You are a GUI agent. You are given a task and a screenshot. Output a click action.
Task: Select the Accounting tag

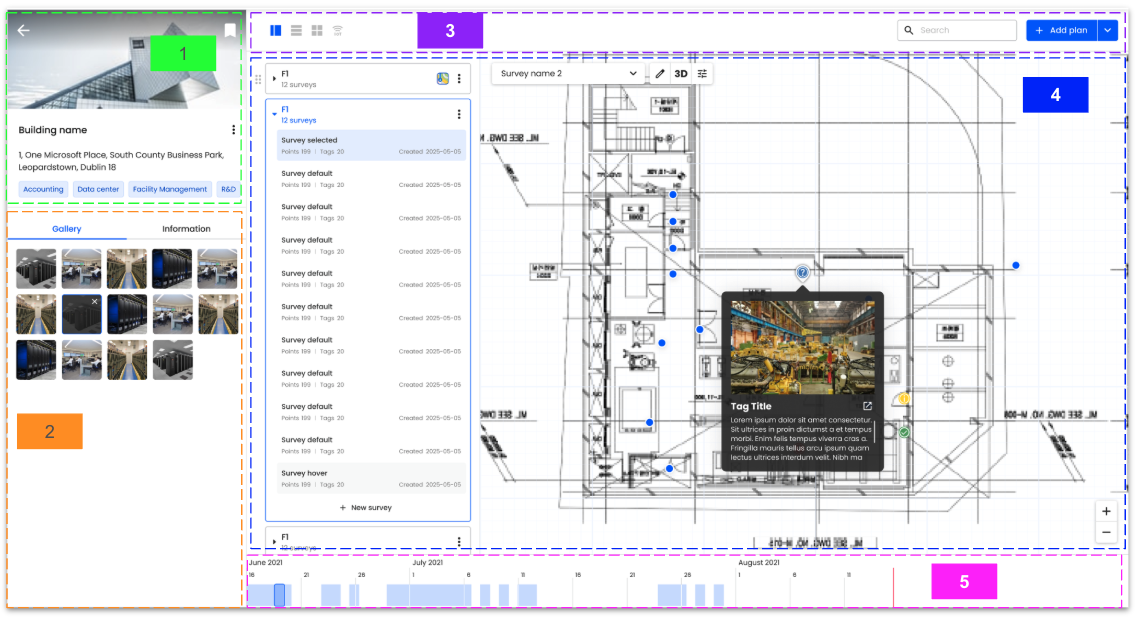[43, 189]
